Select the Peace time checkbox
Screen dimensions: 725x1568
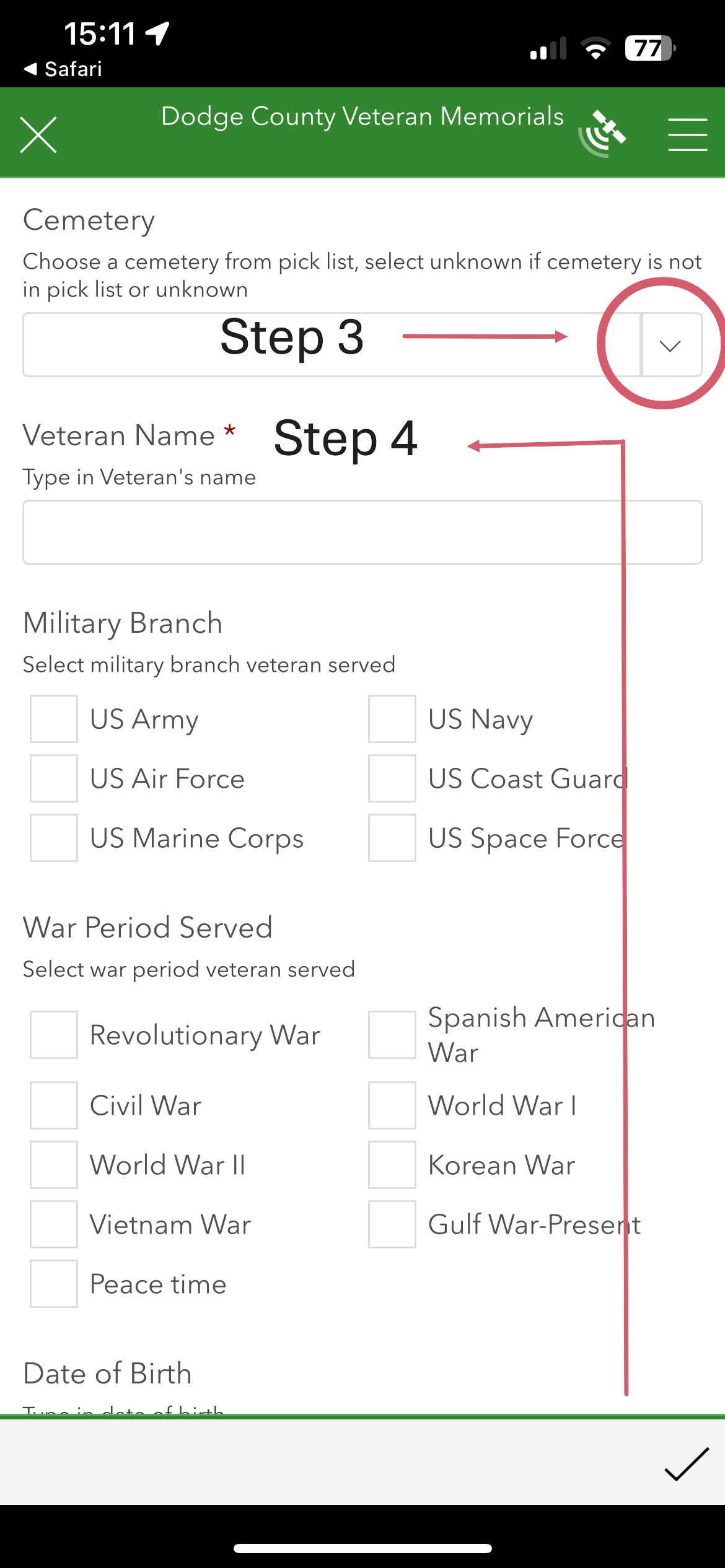click(54, 1284)
